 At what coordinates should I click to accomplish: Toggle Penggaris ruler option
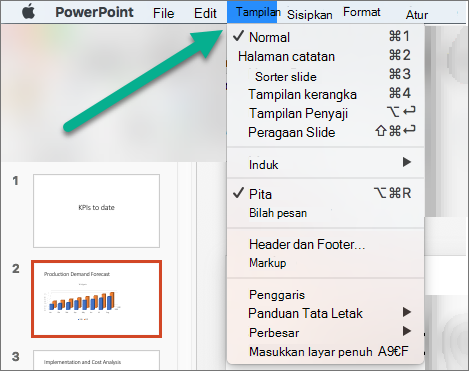(x=325, y=295)
